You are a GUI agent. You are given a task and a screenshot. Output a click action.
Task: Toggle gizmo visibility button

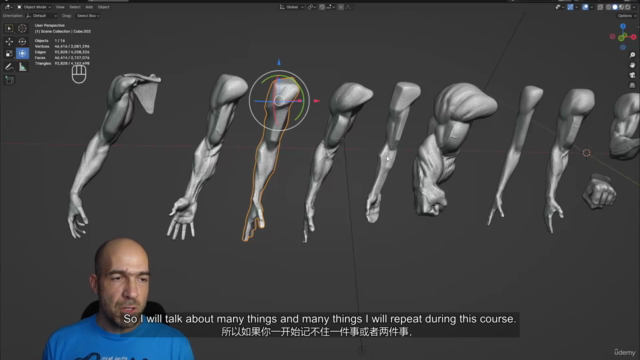point(570,7)
